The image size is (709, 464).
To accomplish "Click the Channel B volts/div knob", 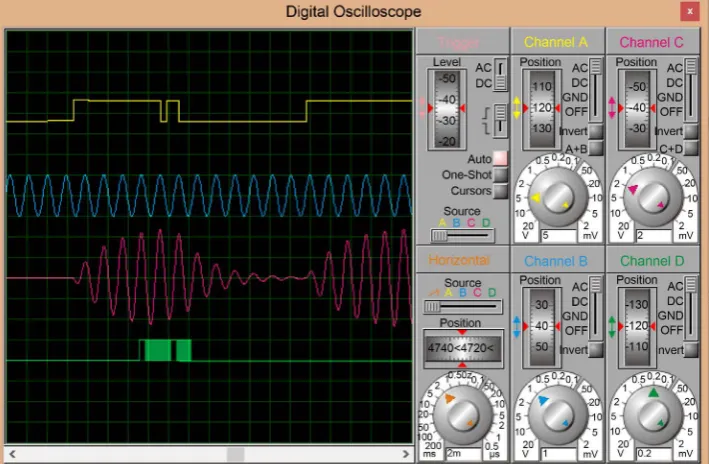I will [558, 416].
